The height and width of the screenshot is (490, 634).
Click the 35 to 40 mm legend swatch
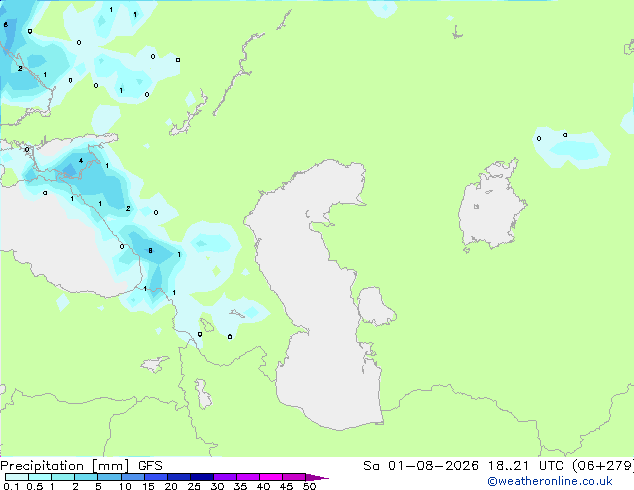pyautogui.click(x=247, y=477)
